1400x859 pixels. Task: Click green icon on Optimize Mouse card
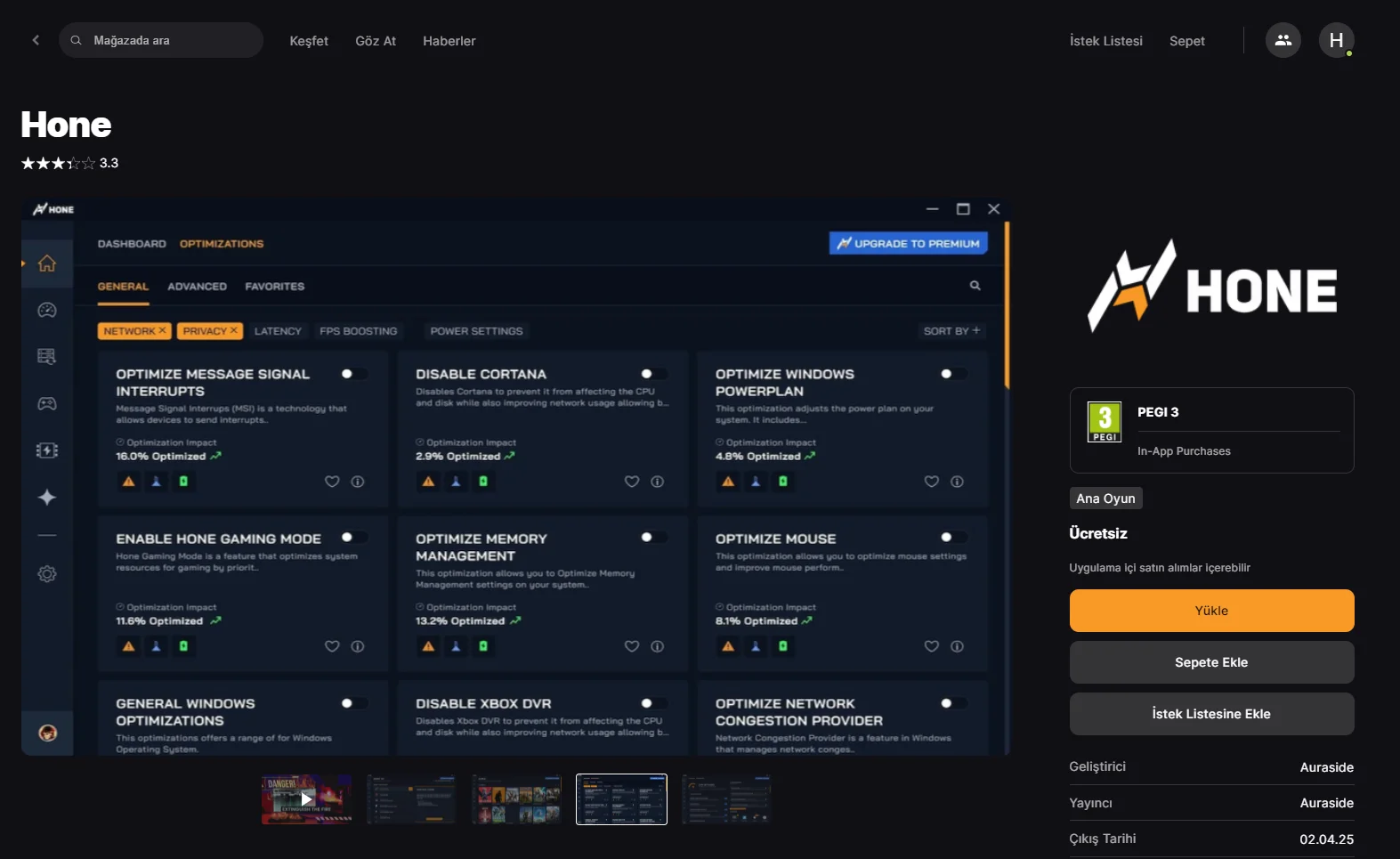783,646
